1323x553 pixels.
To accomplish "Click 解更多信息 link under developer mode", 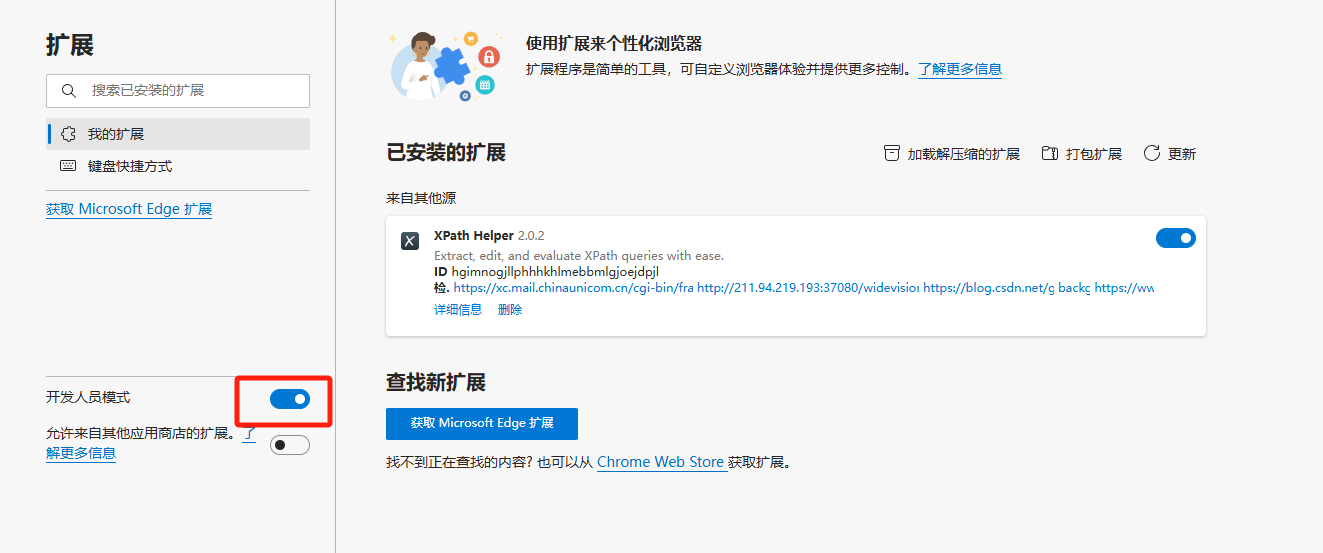I will pos(81,453).
